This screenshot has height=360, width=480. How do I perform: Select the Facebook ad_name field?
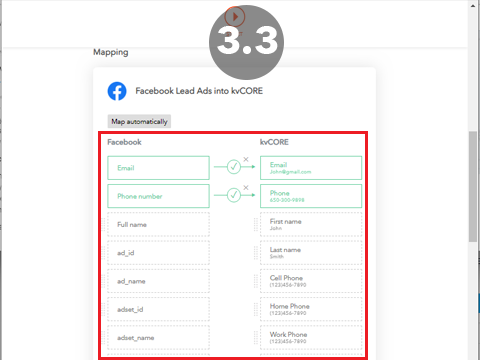coord(158,281)
